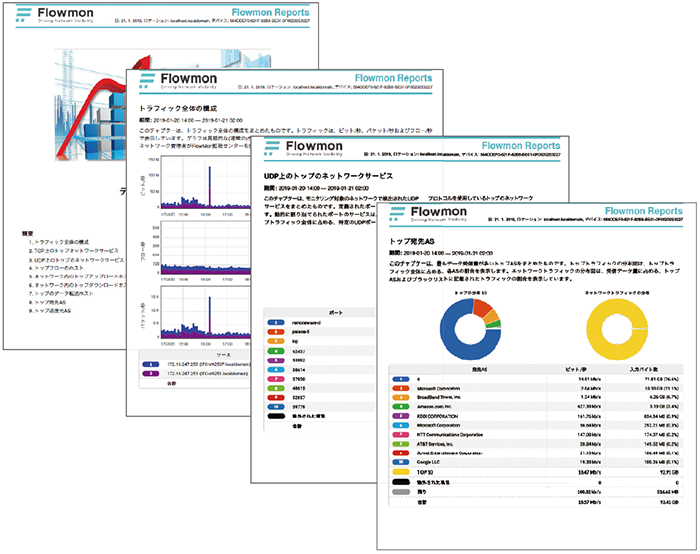
Task: Click the green badge 4 in the ポート table
Action: pos(276,351)
